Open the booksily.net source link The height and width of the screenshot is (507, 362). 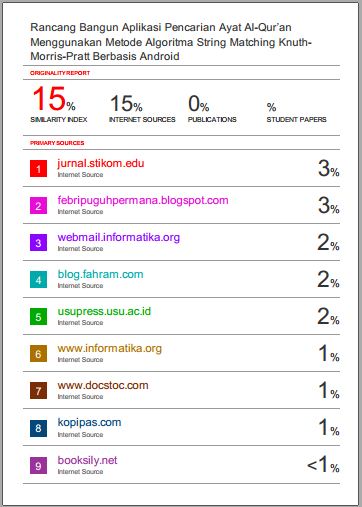[87, 460]
